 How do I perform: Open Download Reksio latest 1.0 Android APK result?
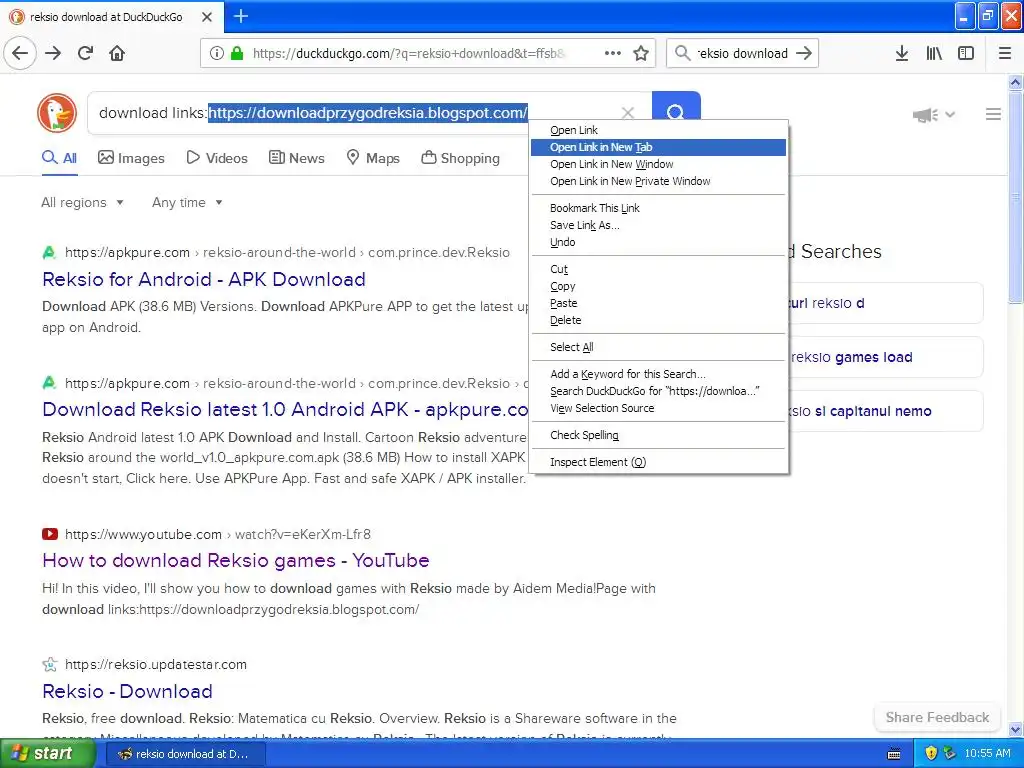(x=285, y=409)
